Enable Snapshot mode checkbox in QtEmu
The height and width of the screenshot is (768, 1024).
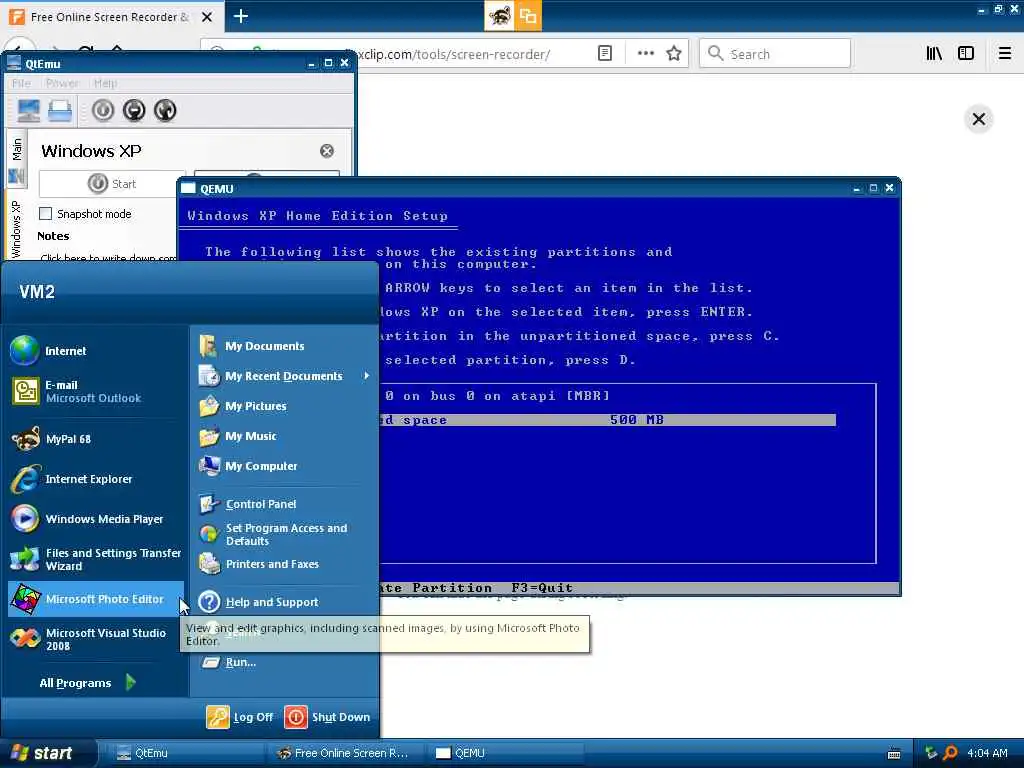[x=46, y=214]
